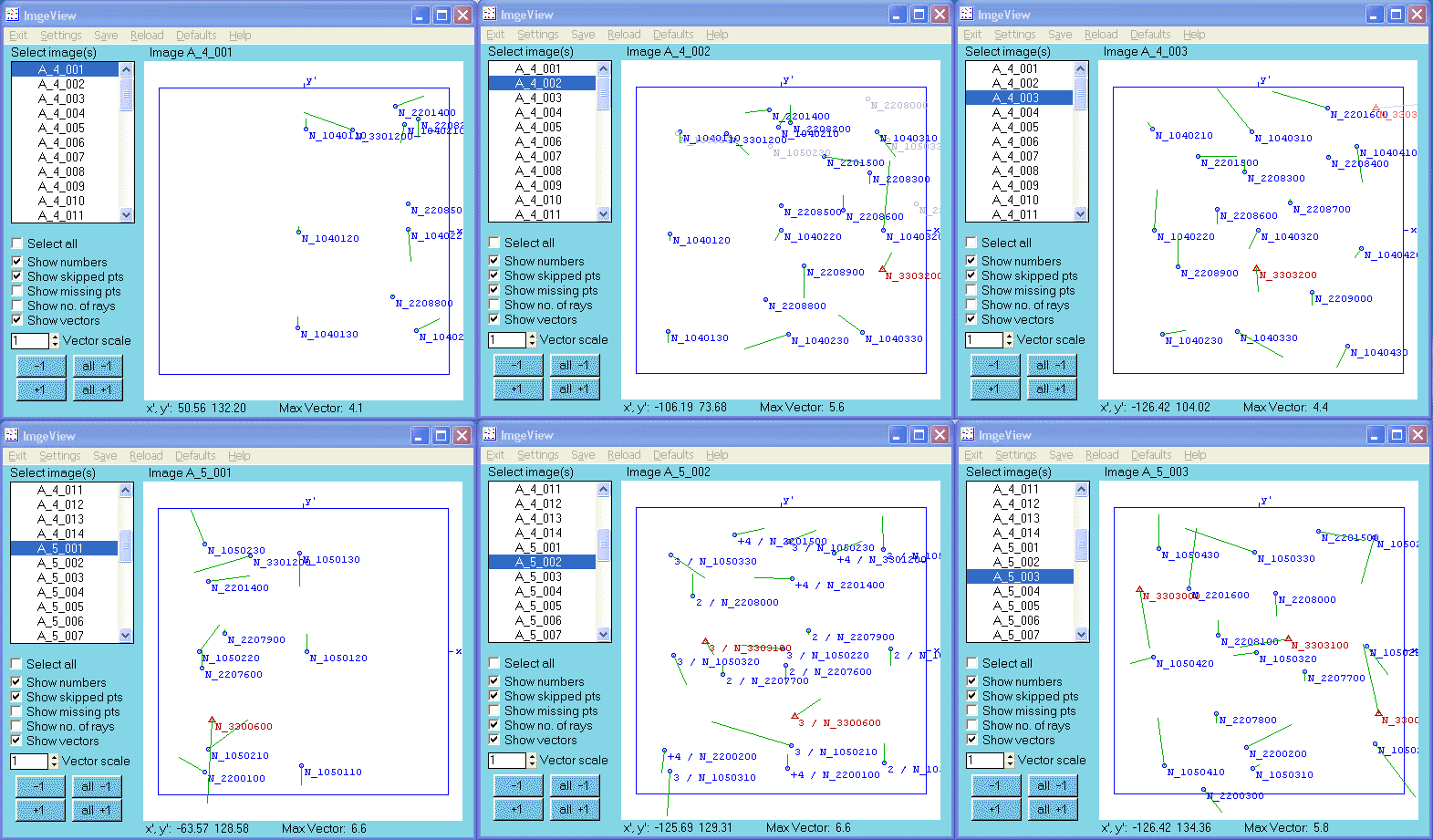The width and height of the screenshot is (1433, 840).
Task: Select A_5_006 in A_5_002 window list
Action: point(542,620)
